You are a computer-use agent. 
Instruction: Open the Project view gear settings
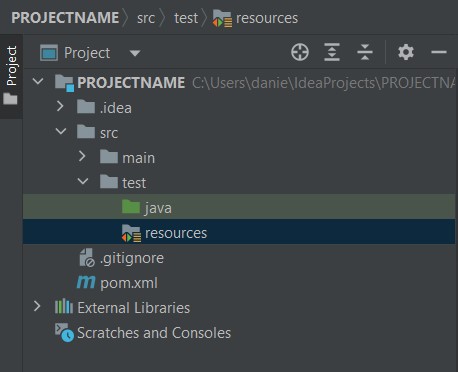406,52
